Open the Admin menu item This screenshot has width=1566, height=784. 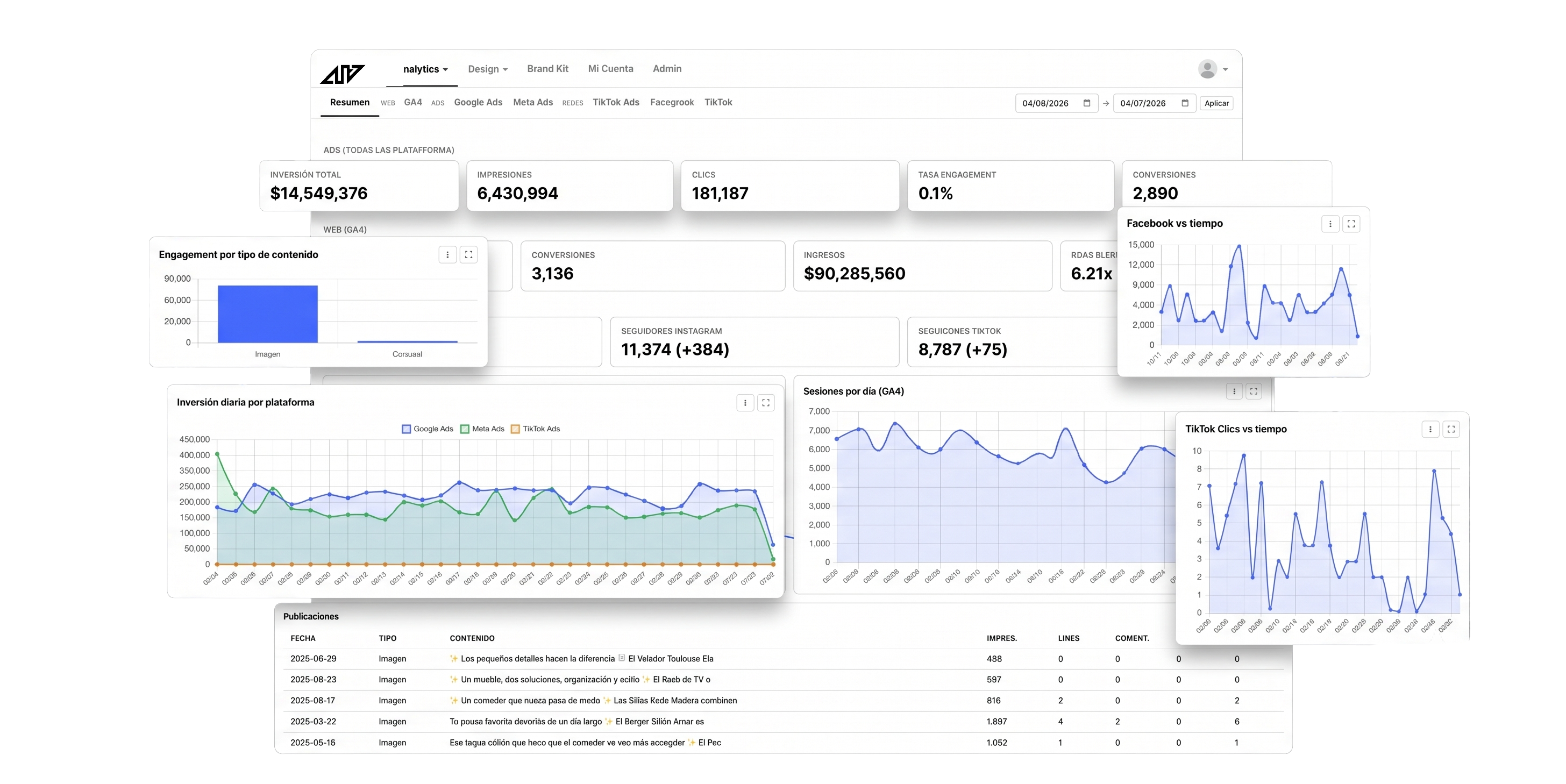click(667, 69)
